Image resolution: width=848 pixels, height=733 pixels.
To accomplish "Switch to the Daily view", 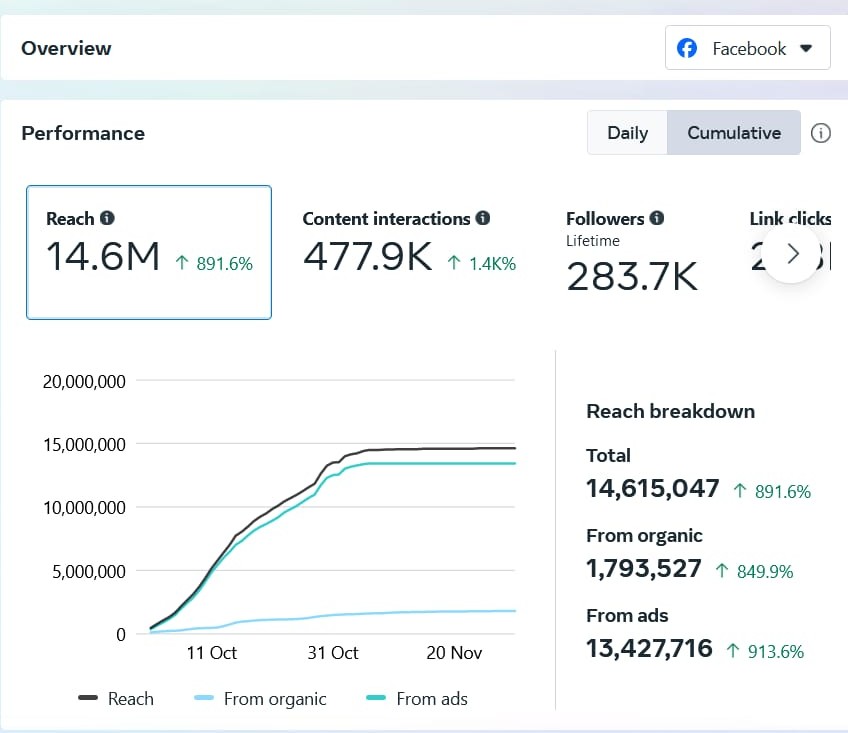I will coord(627,133).
